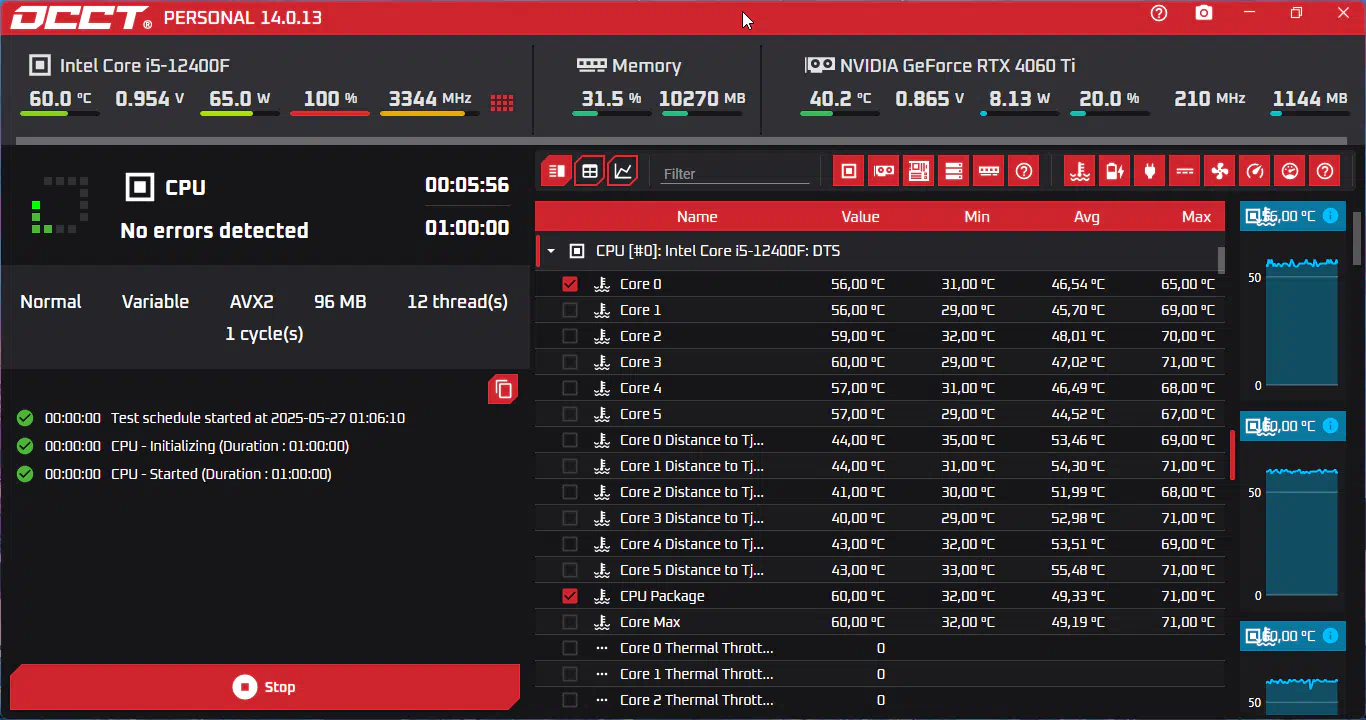Filter sensors by current icon beside the fan
This screenshot has width=1366, height=720.
[1185, 171]
